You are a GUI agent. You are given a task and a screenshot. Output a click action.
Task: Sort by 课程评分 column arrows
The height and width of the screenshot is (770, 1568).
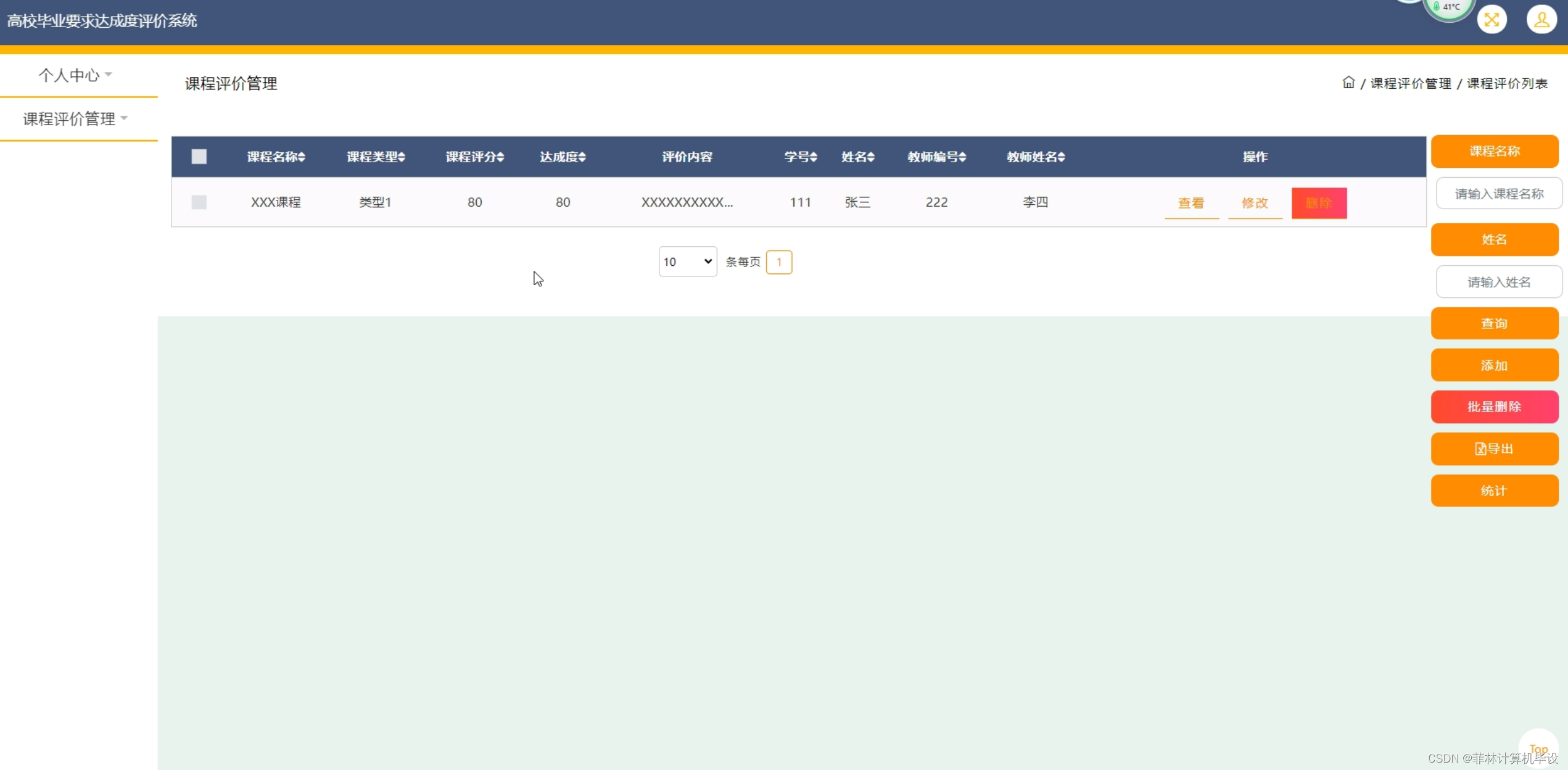[x=500, y=157]
